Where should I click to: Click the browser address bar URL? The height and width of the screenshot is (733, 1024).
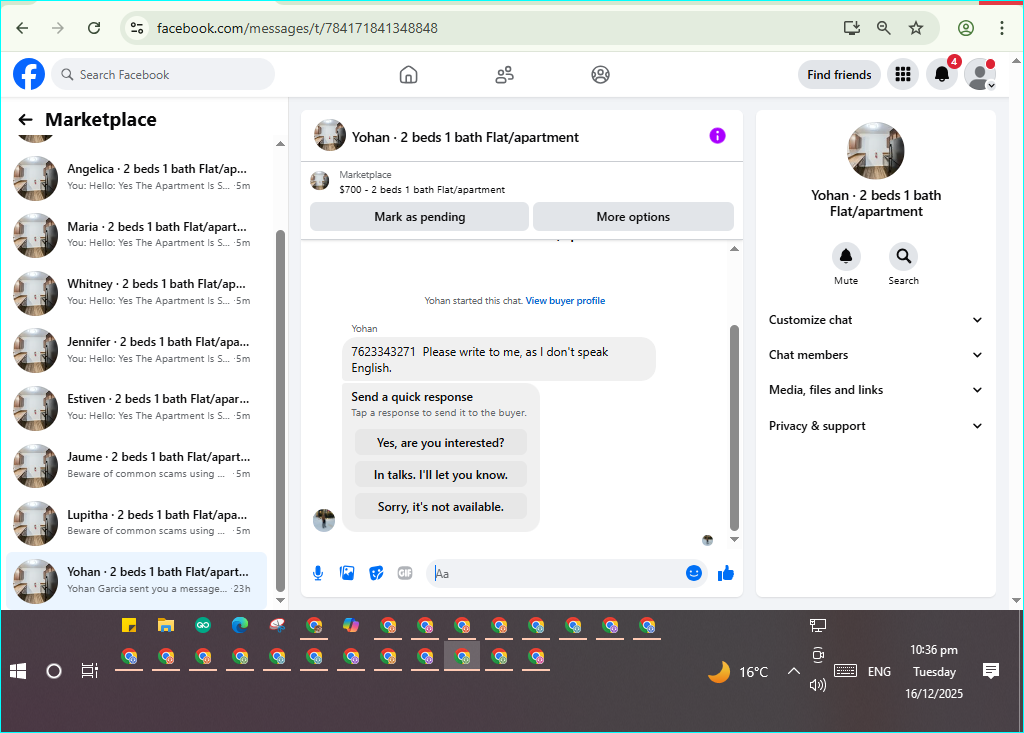coord(297,28)
